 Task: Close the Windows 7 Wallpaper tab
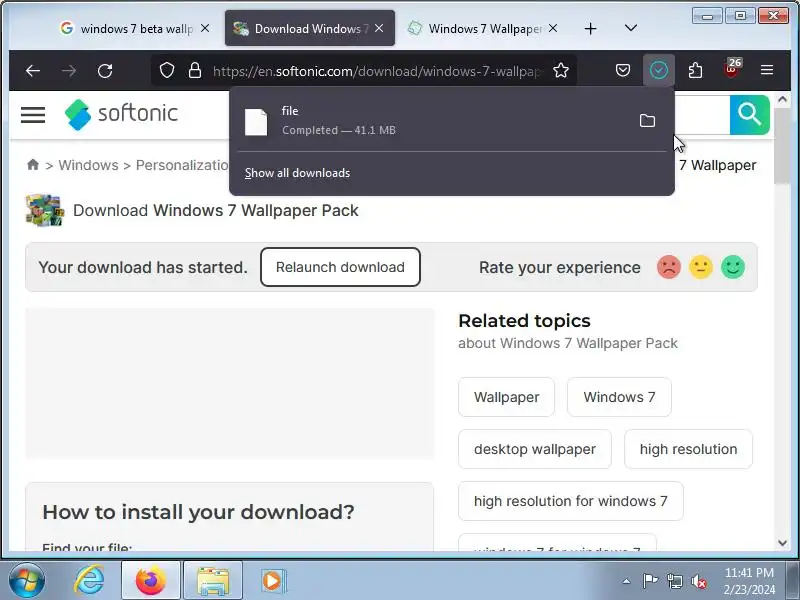tap(553, 29)
